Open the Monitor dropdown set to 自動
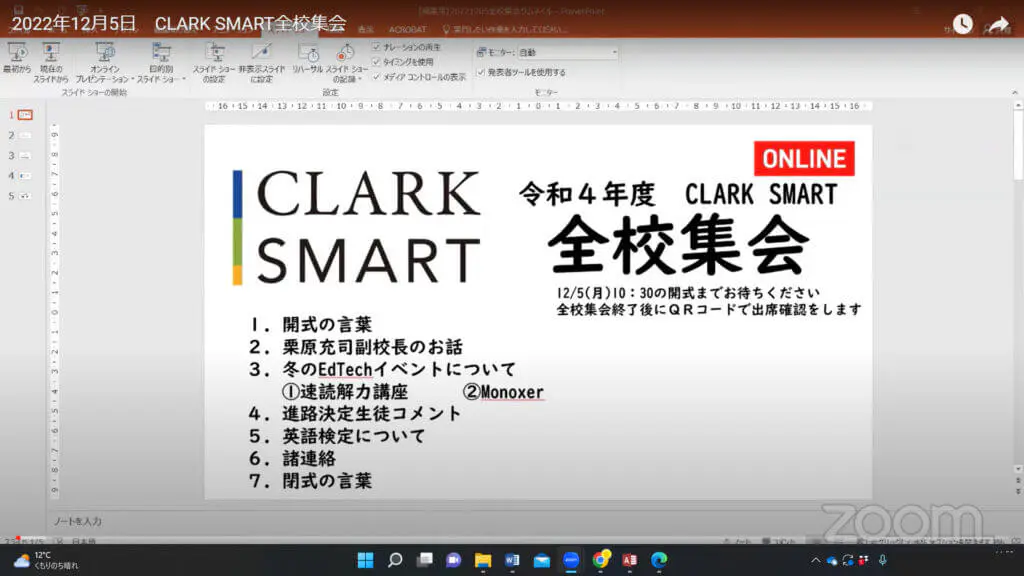 click(x=568, y=52)
